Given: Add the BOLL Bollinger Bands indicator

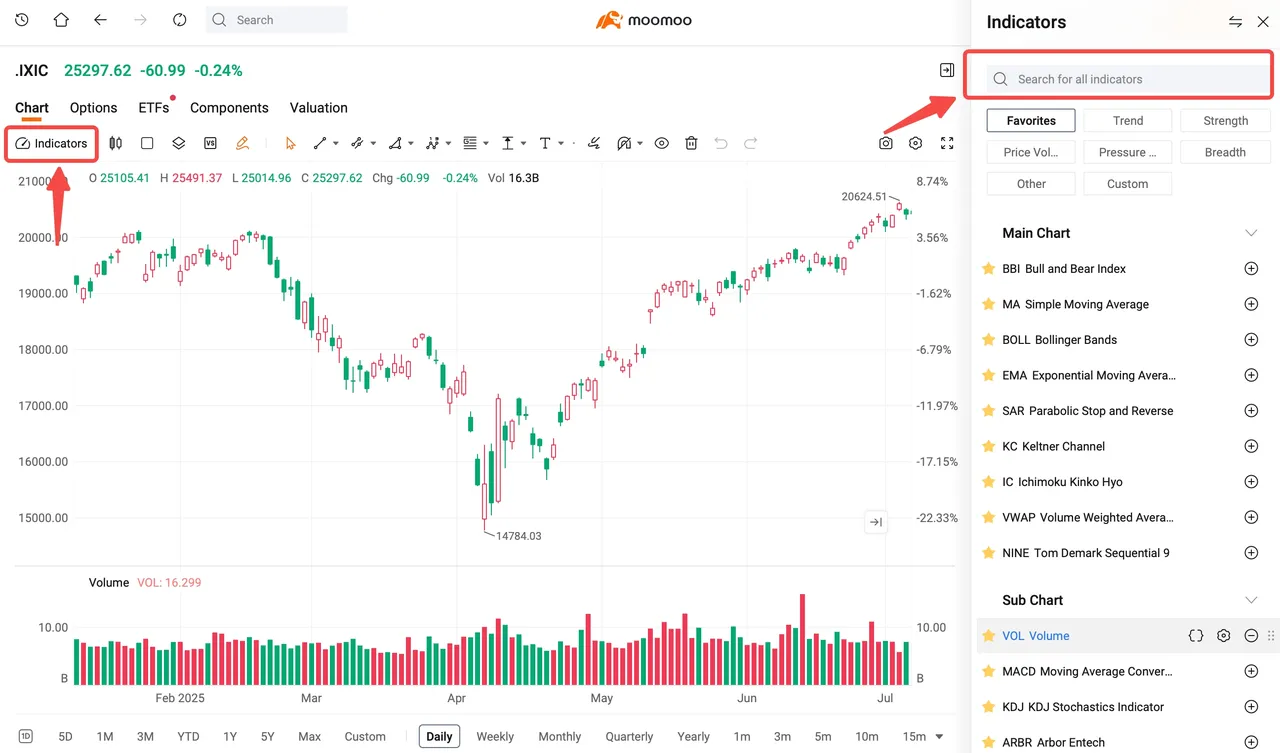Looking at the screenshot, I should tap(1250, 340).
